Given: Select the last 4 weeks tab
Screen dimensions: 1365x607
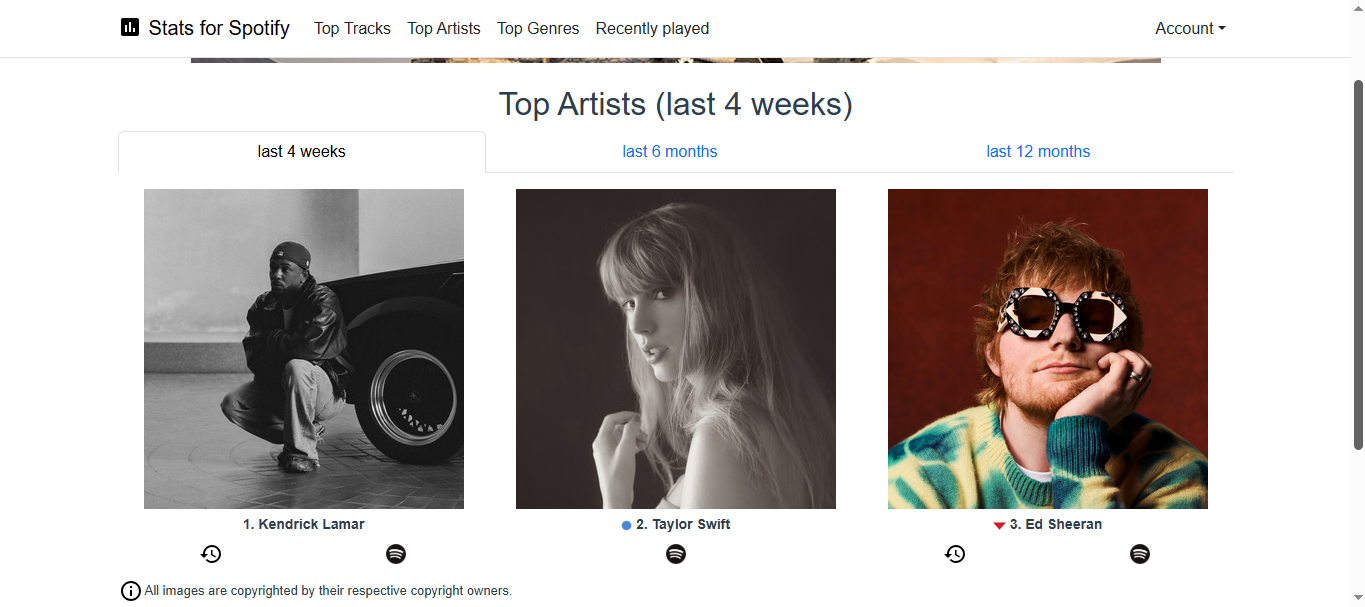Looking at the screenshot, I should (301, 151).
